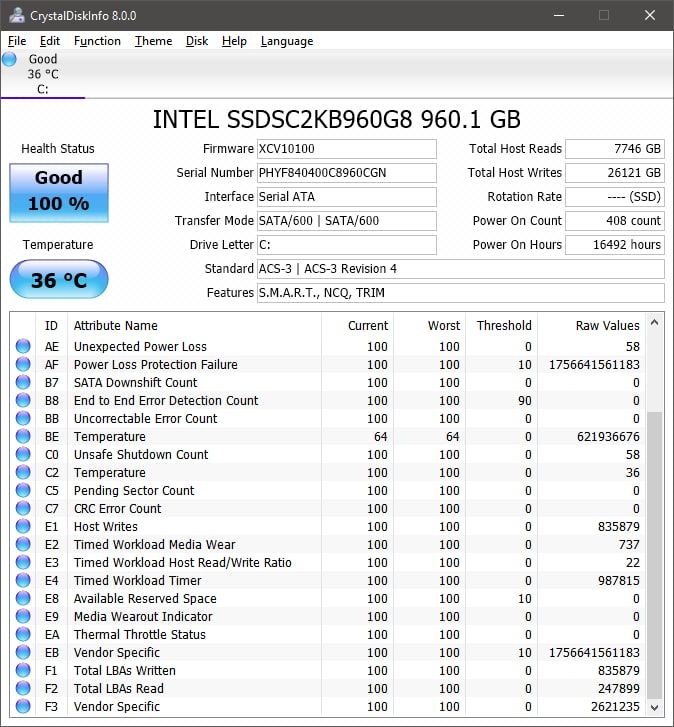Open the Edit menu
The width and height of the screenshot is (674, 727).
tap(50, 41)
